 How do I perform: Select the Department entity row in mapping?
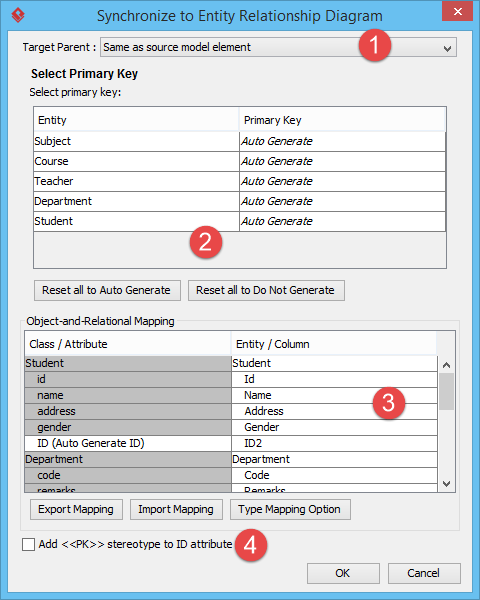coord(231,460)
